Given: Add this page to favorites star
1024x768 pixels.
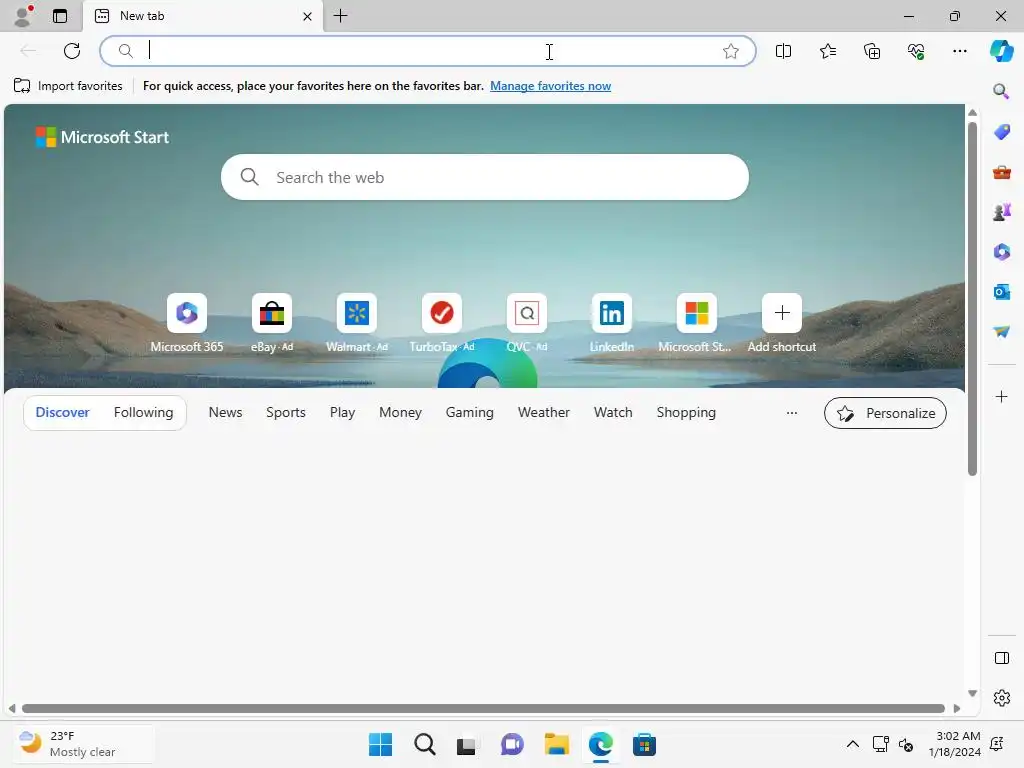Looking at the screenshot, I should point(731,51).
